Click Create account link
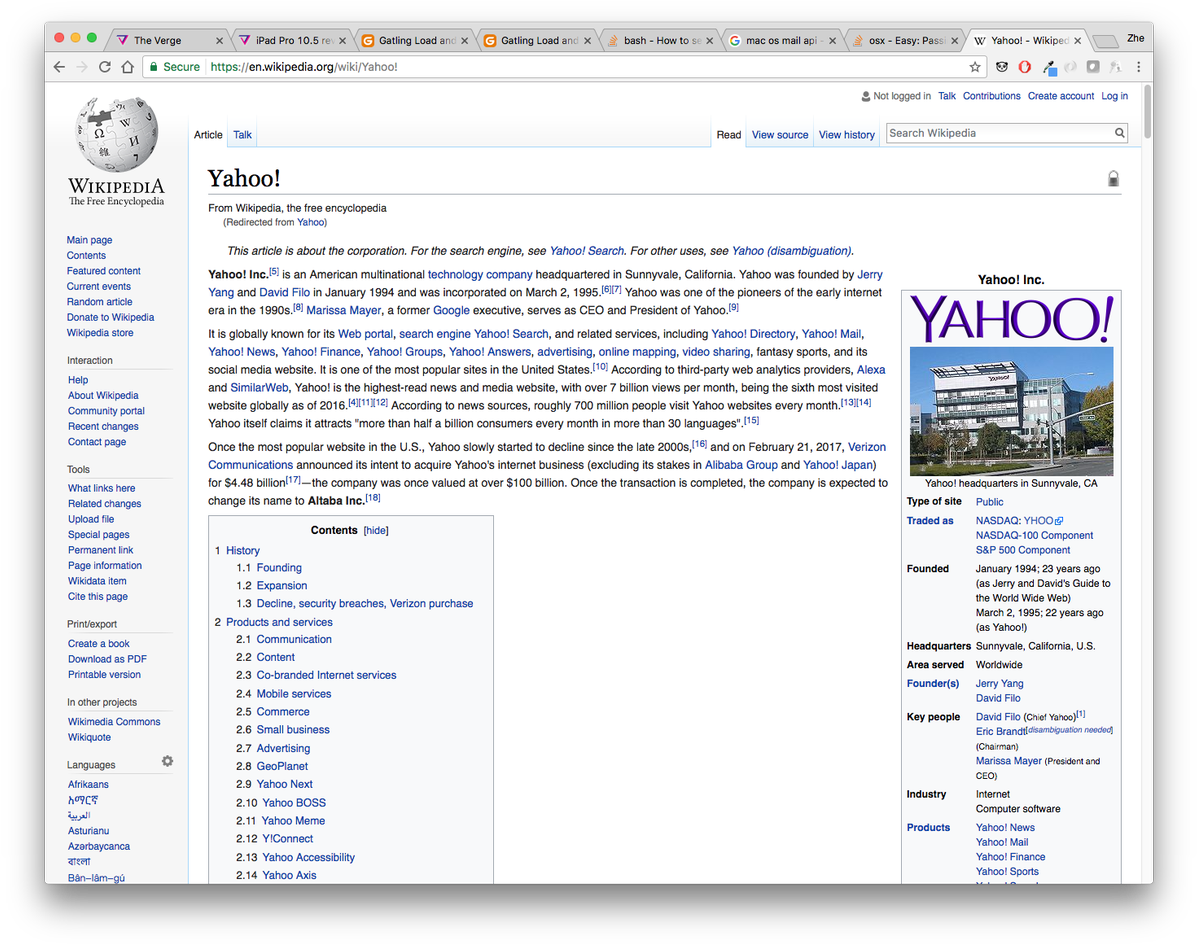This screenshot has height=944, width=1197. tap(1060, 96)
